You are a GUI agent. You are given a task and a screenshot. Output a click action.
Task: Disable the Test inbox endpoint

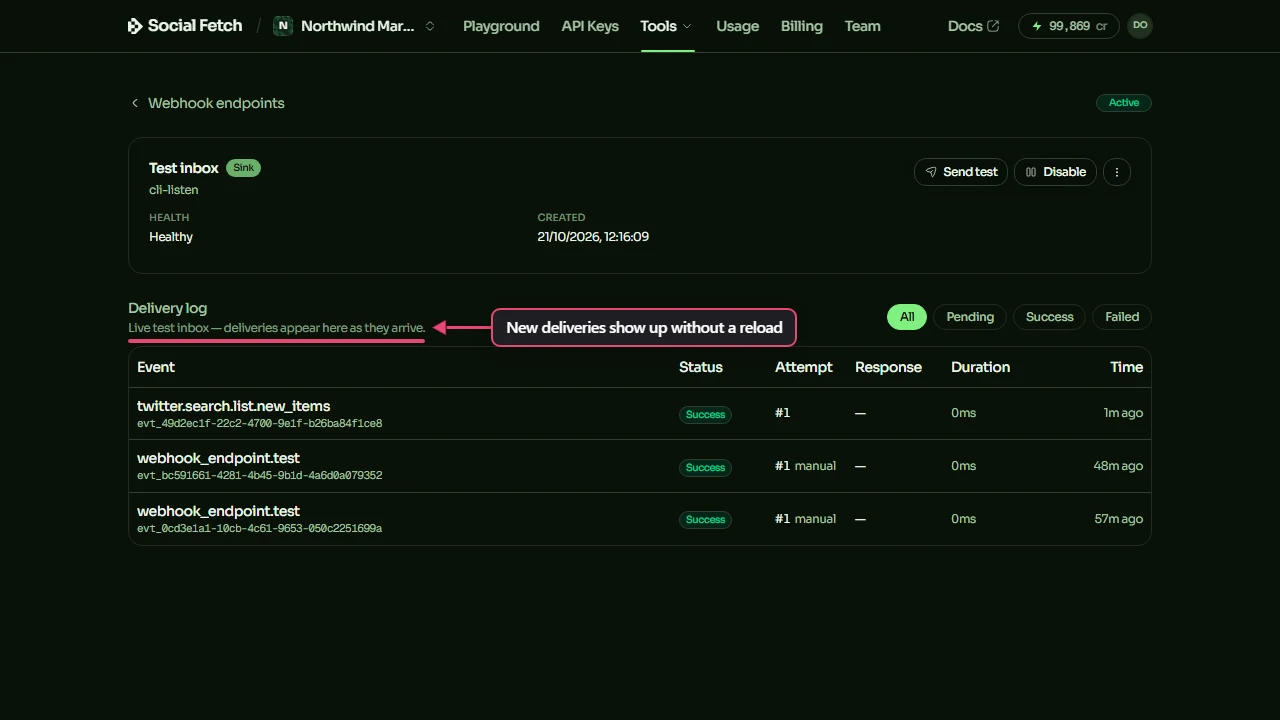pos(1056,172)
